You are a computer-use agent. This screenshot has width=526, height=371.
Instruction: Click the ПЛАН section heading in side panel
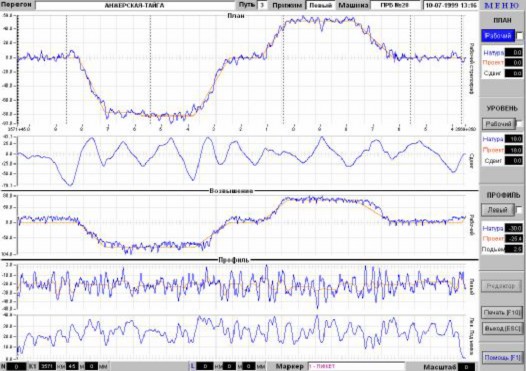coord(502,20)
